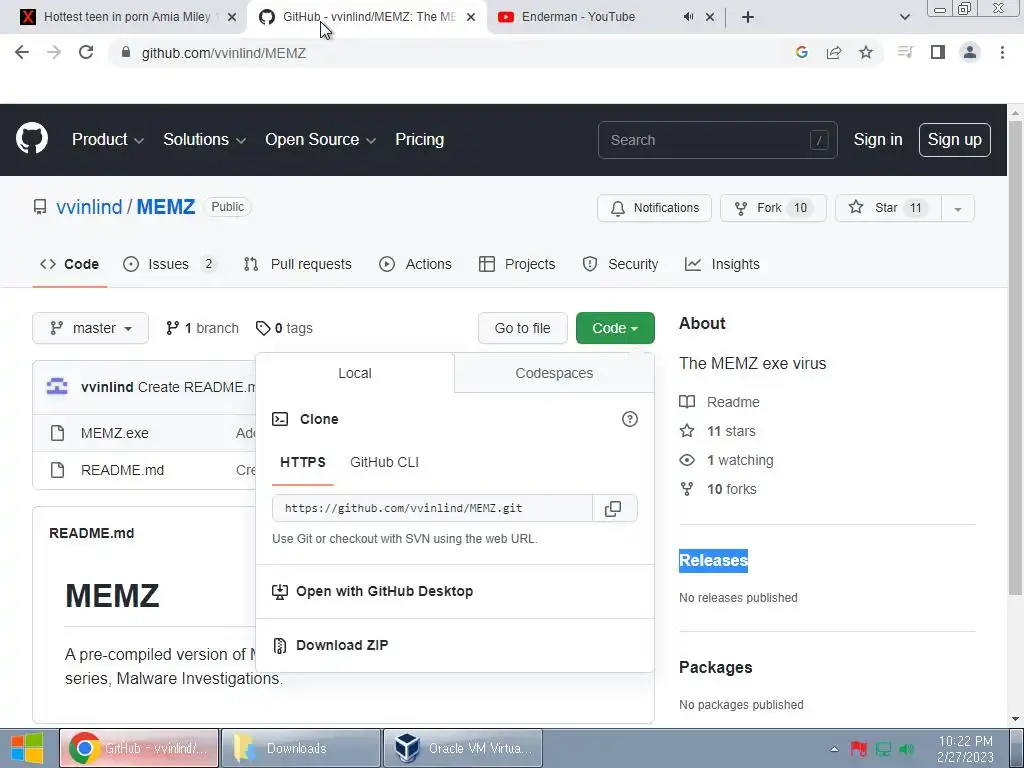The image size is (1024, 768).
Task: Open the master branch dropdown
Action: click(91, 328)
